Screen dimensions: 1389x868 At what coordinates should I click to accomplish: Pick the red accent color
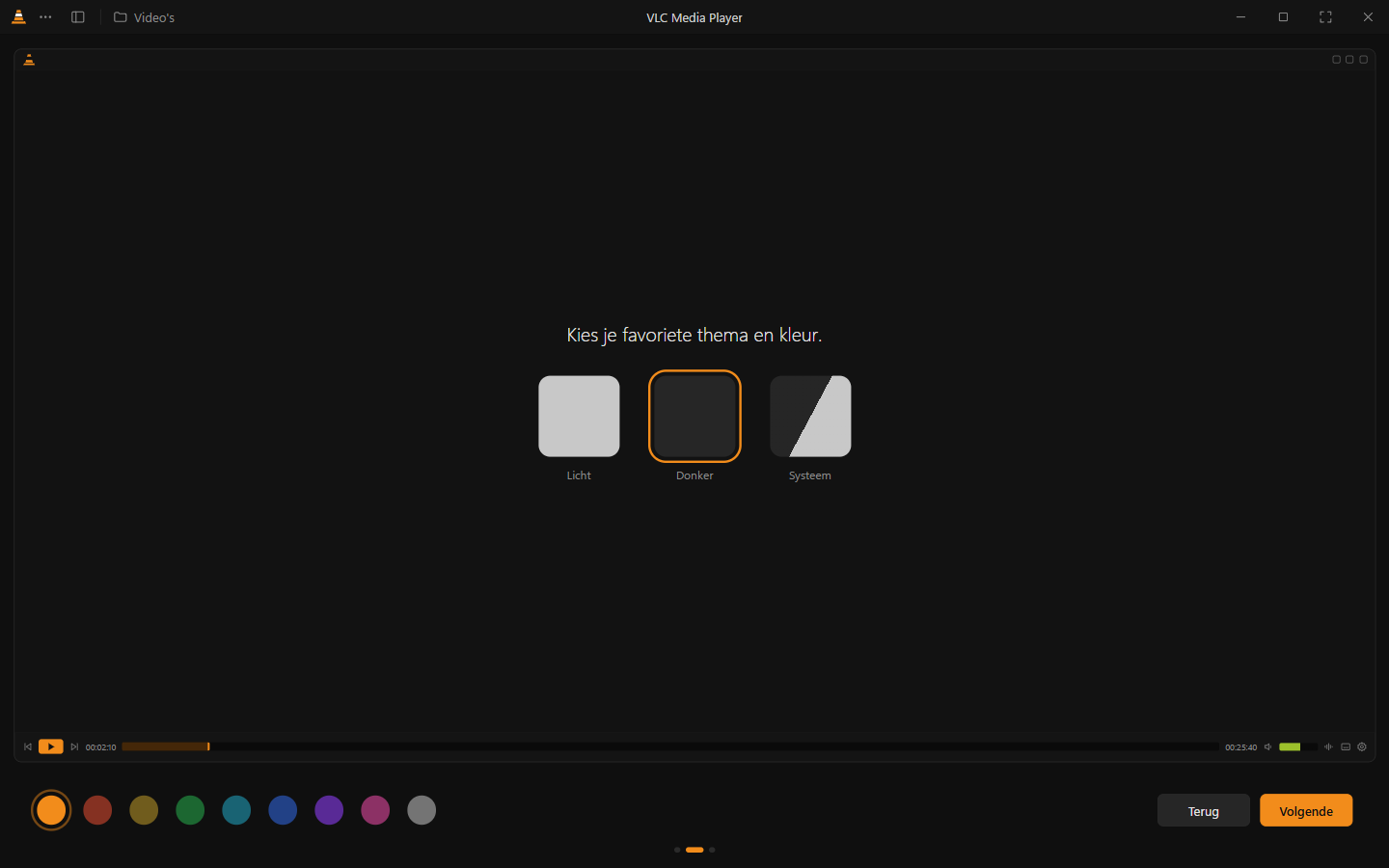pos(97,810)
